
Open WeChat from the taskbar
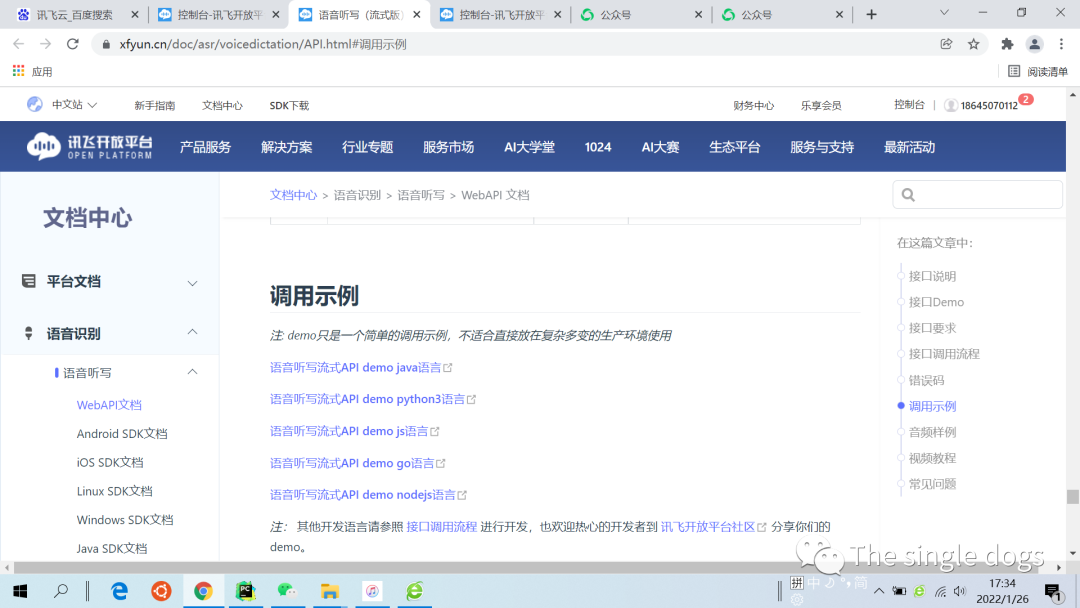287,591
